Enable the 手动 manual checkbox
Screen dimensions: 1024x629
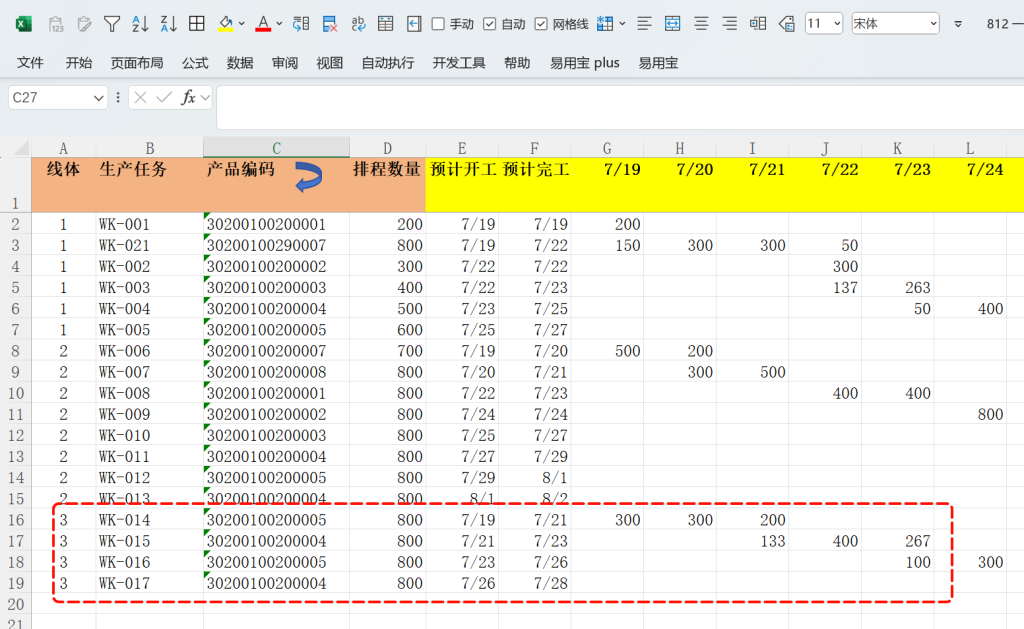[438, 24]
